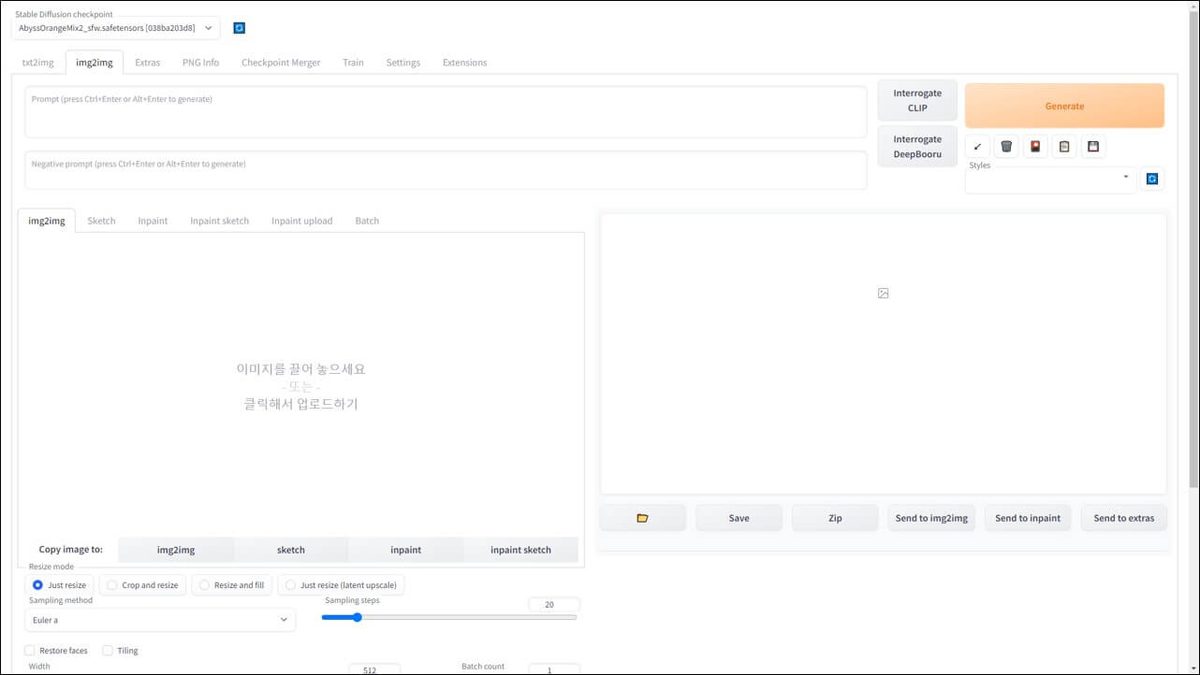Switch to the txt2img tab
Image resolution: width=1200 pixels, height=675 pixels.
click(38, 62)
